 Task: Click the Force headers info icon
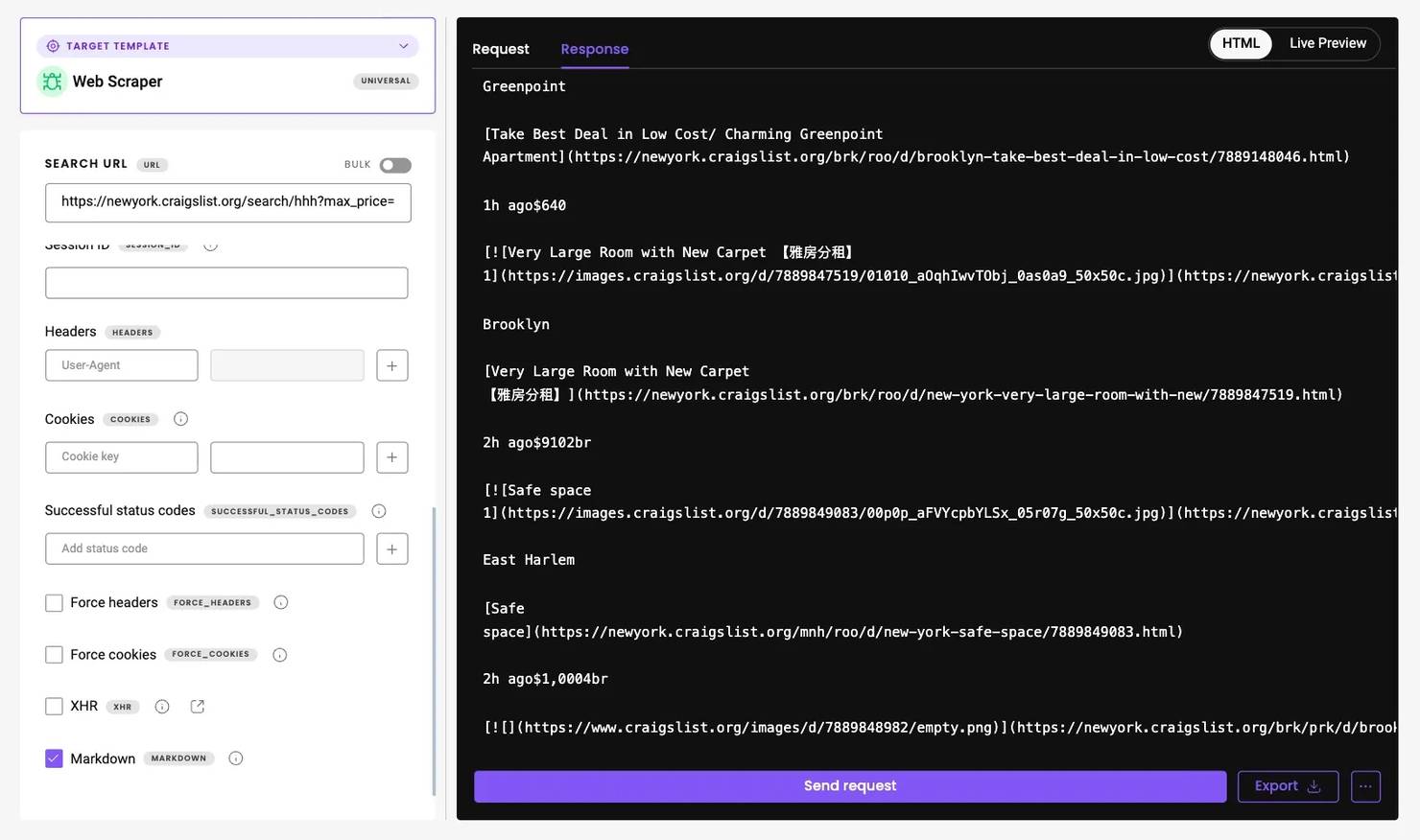(281, 602)
